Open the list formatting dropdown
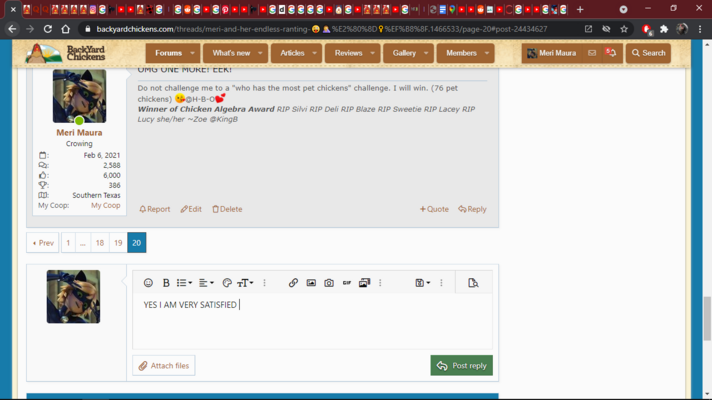Image resolution: width=712 pixels, height=400 pixels. tap(184, 283)
